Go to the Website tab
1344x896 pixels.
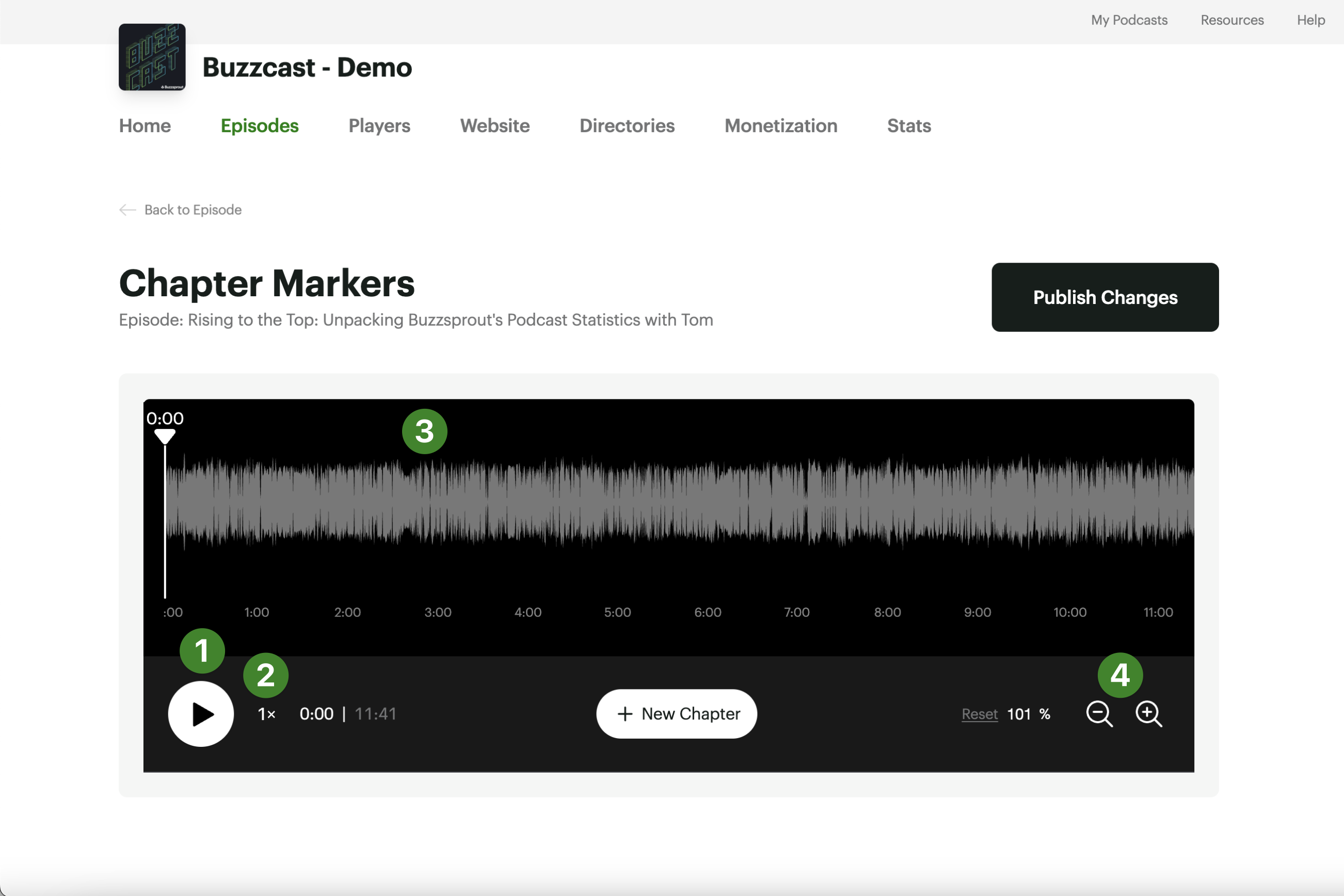494,126
